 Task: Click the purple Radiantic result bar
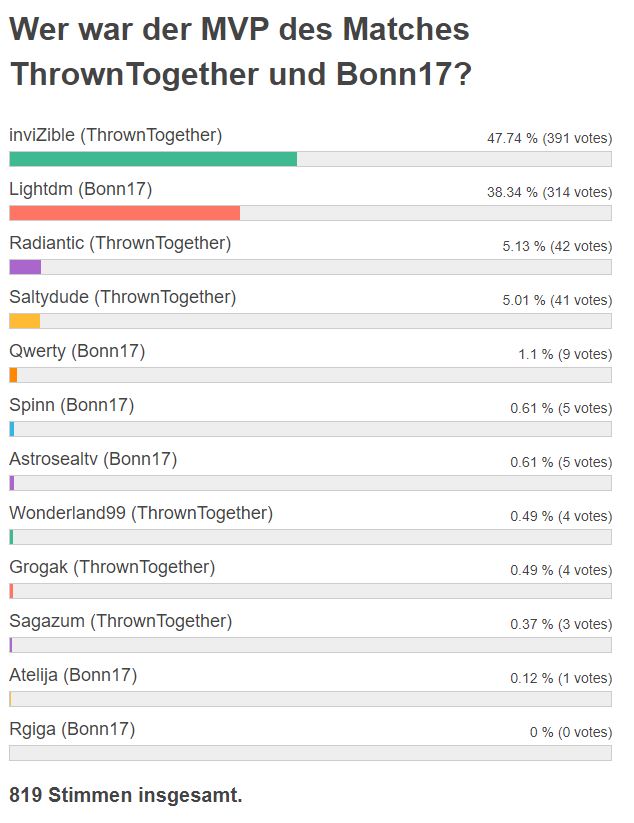pyautogui.click(x=25, y=267)
